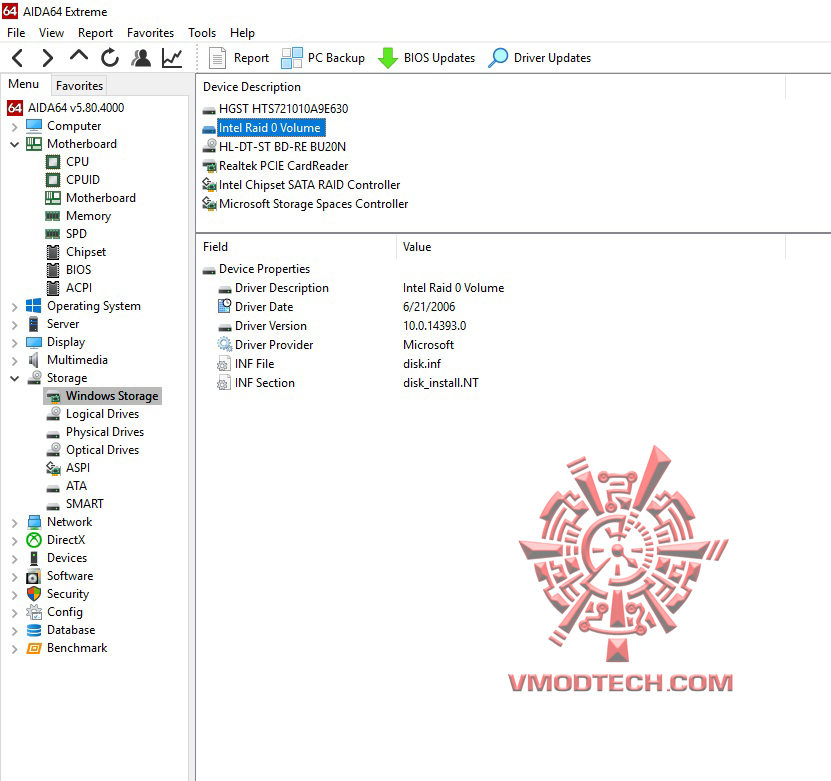
Task: Start a PC Backup
Action: (322, 58)
